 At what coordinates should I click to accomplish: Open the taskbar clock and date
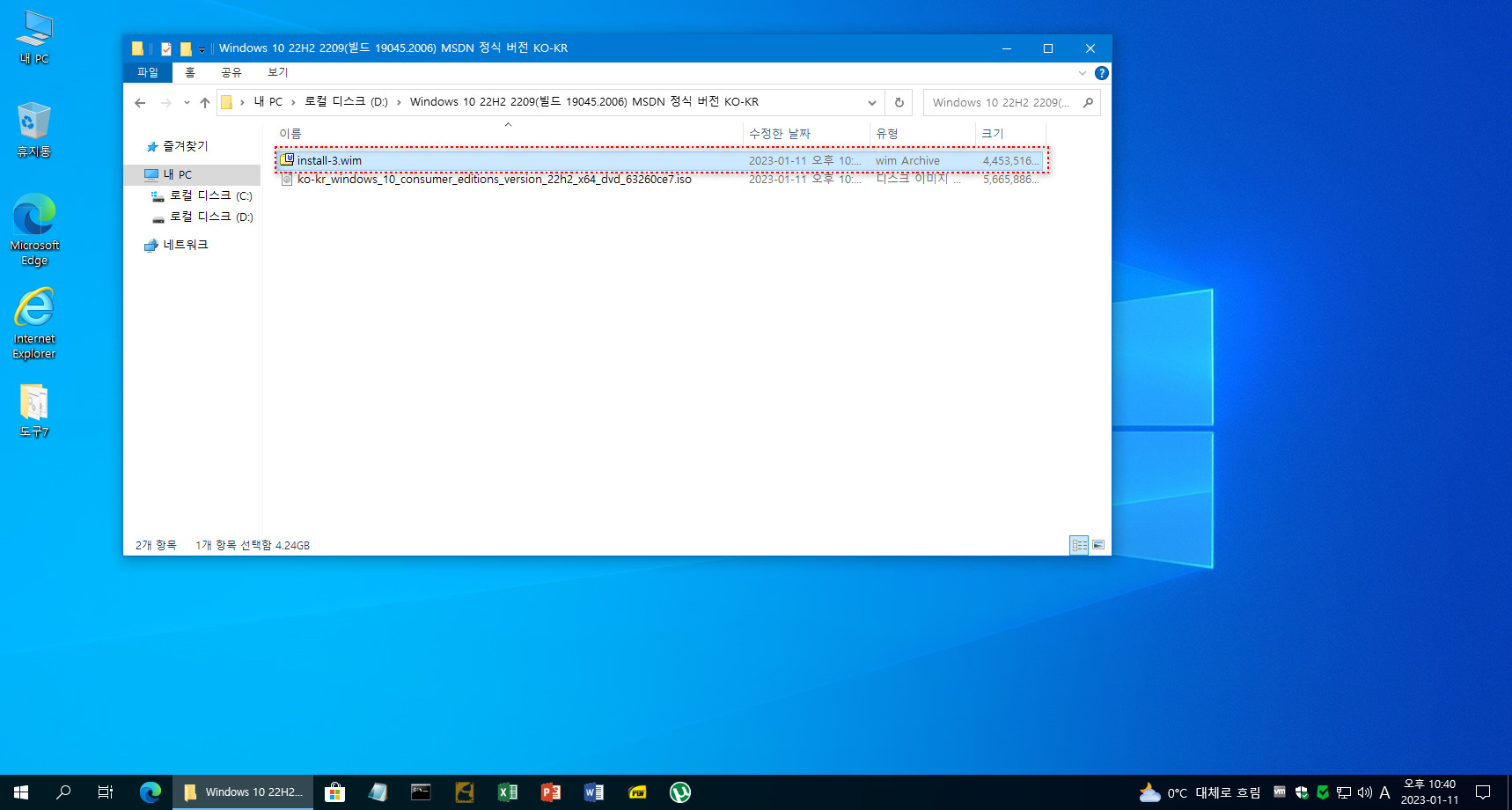click(x=1429, y=792)
